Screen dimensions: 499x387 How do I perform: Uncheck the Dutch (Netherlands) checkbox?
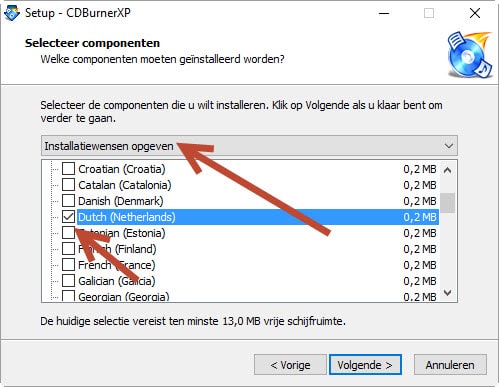click(68, 217)
